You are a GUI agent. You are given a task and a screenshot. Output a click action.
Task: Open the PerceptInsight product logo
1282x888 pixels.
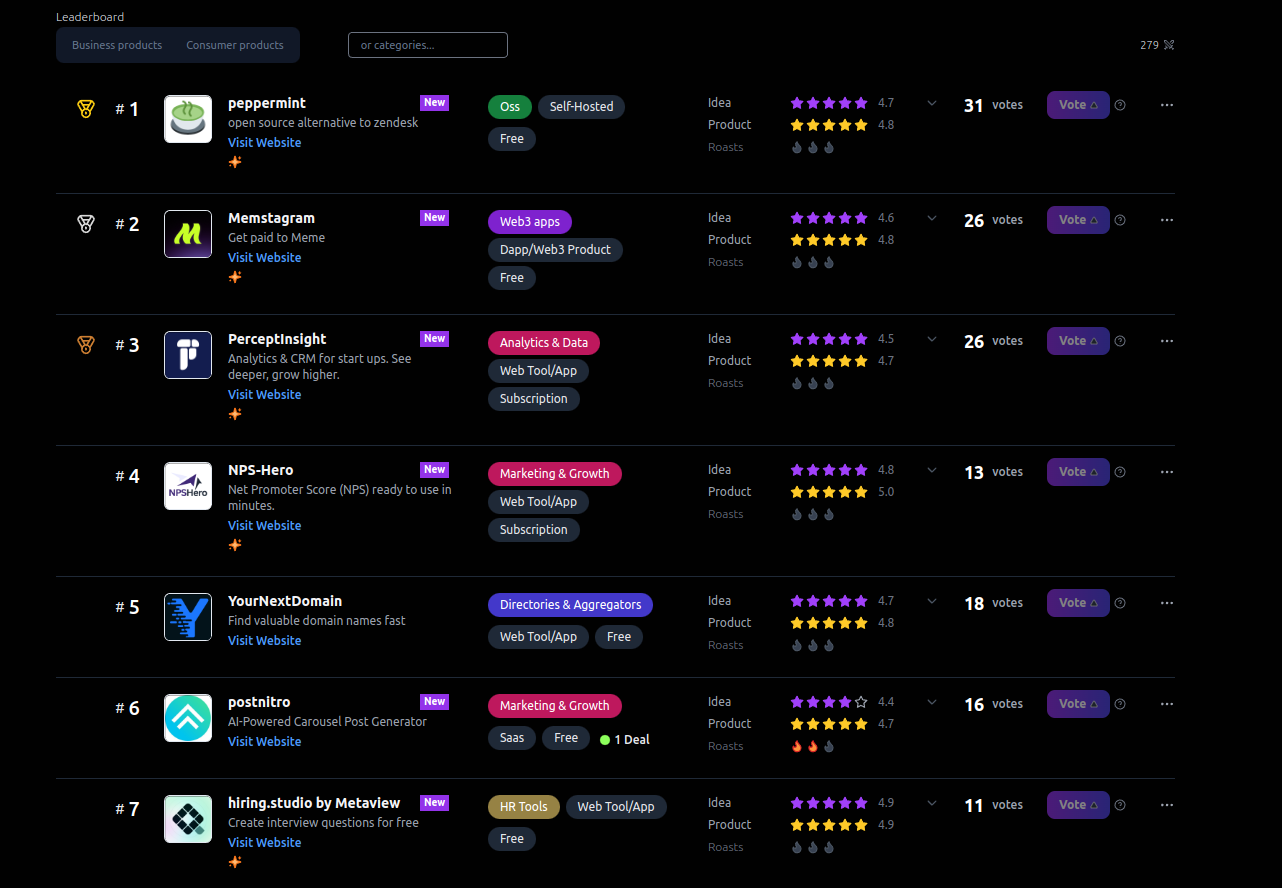pyautogui.click(x=188, y=355)
